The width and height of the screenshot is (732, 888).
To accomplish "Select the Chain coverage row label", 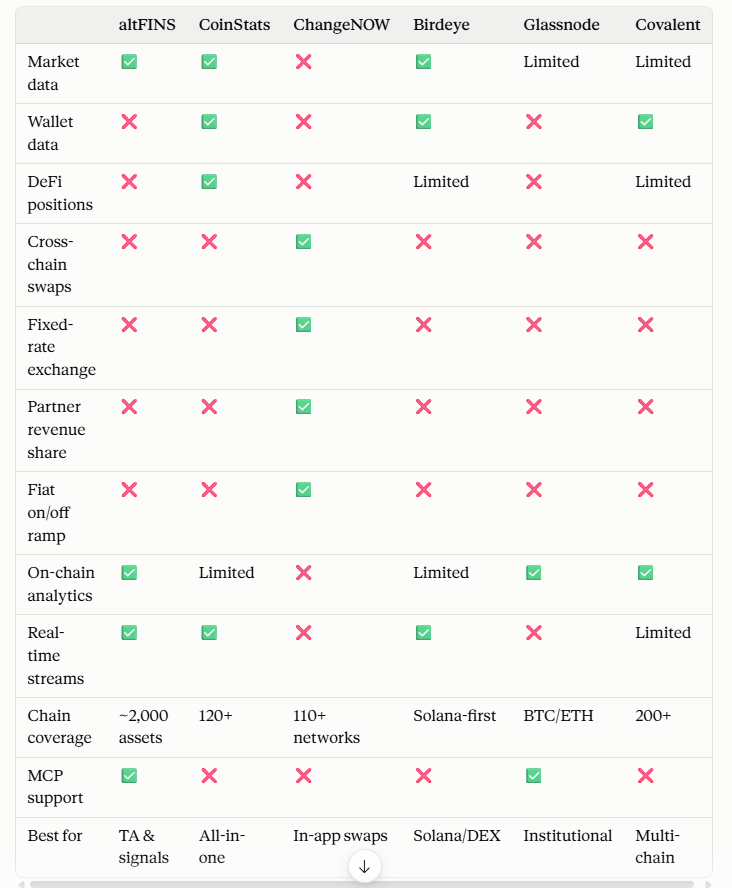I will (x=59, y=727).
